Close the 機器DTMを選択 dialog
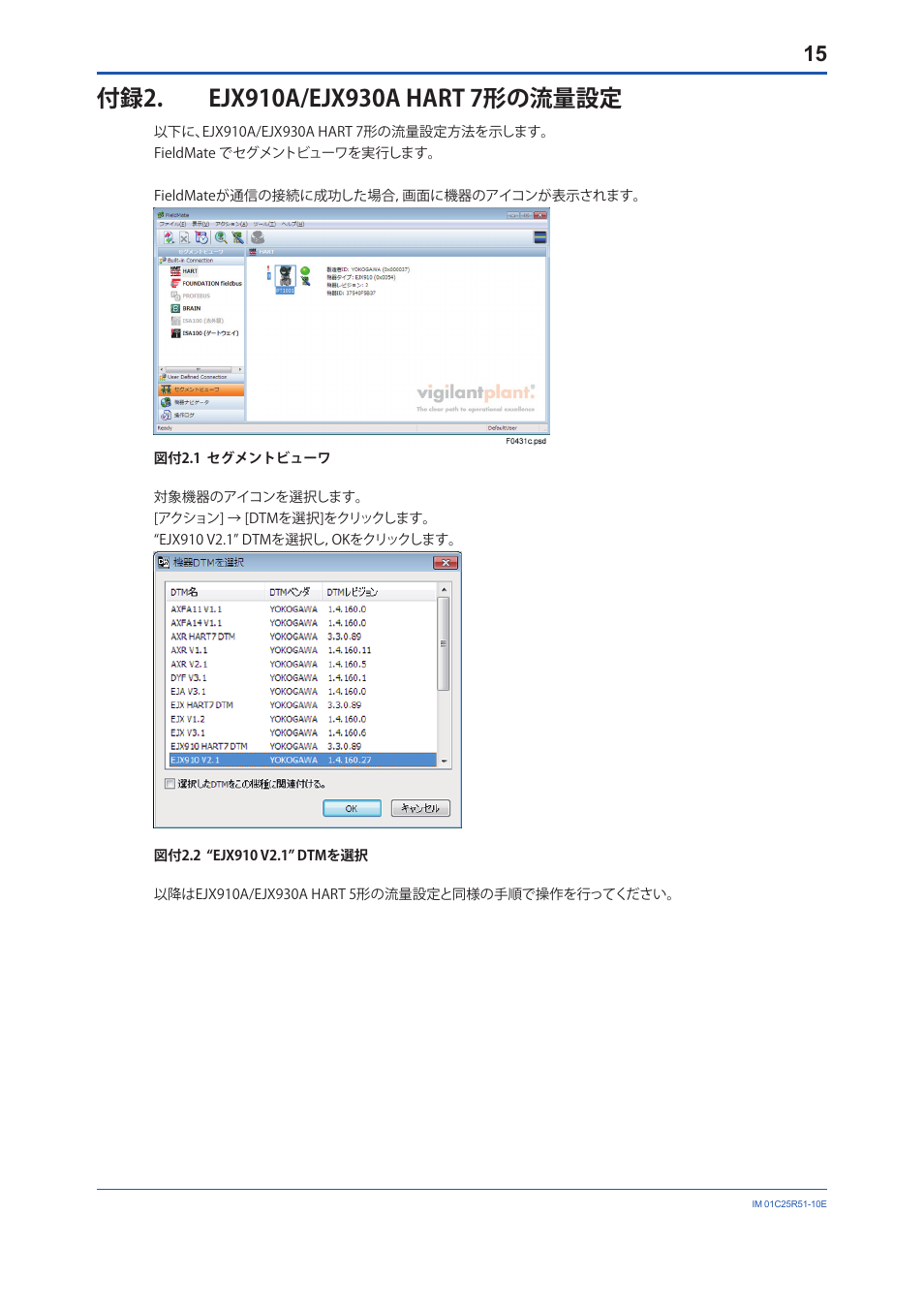The width and height of the screenshot is (924, 1308). [445, 563]
